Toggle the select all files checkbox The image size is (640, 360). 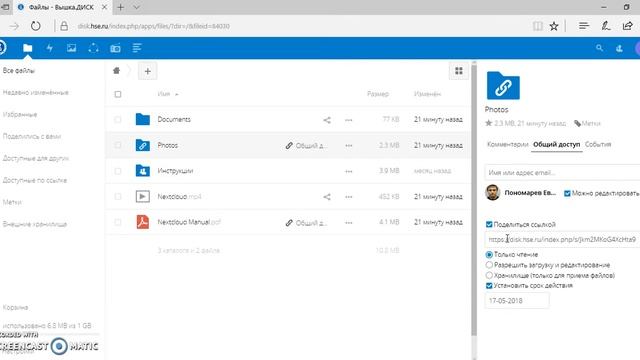118,94
